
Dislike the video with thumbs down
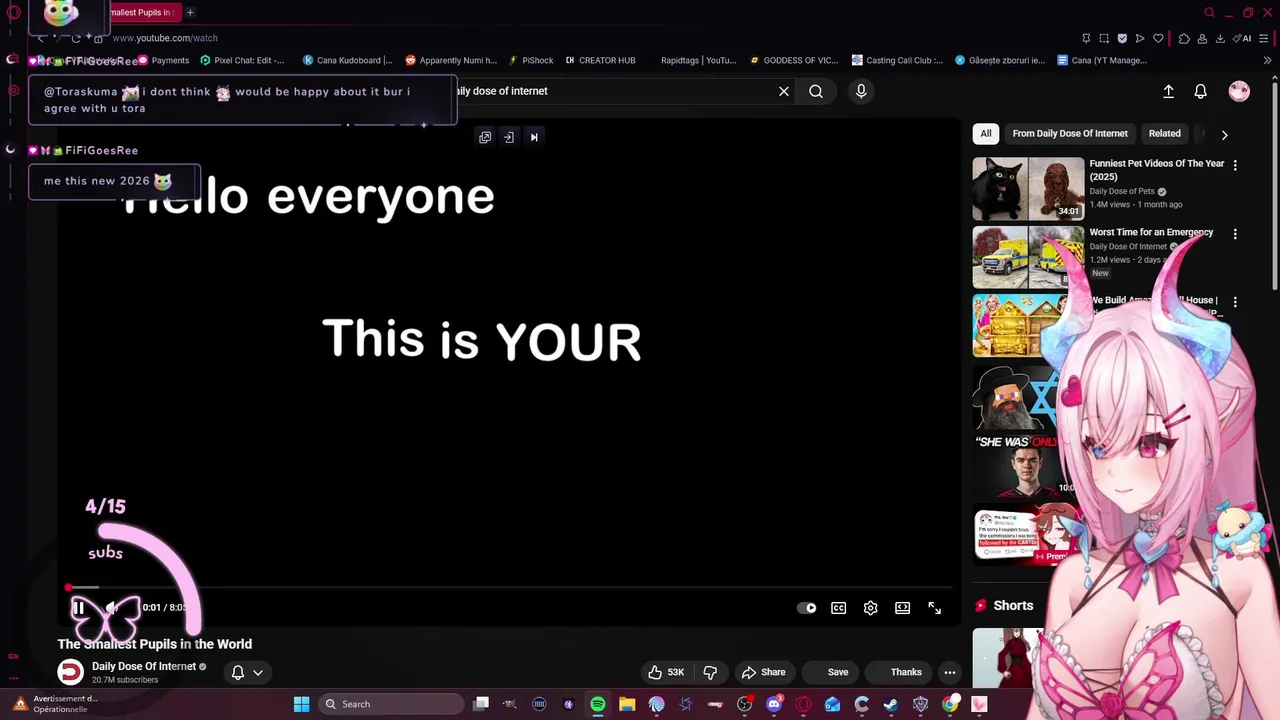tap(711, 672)
